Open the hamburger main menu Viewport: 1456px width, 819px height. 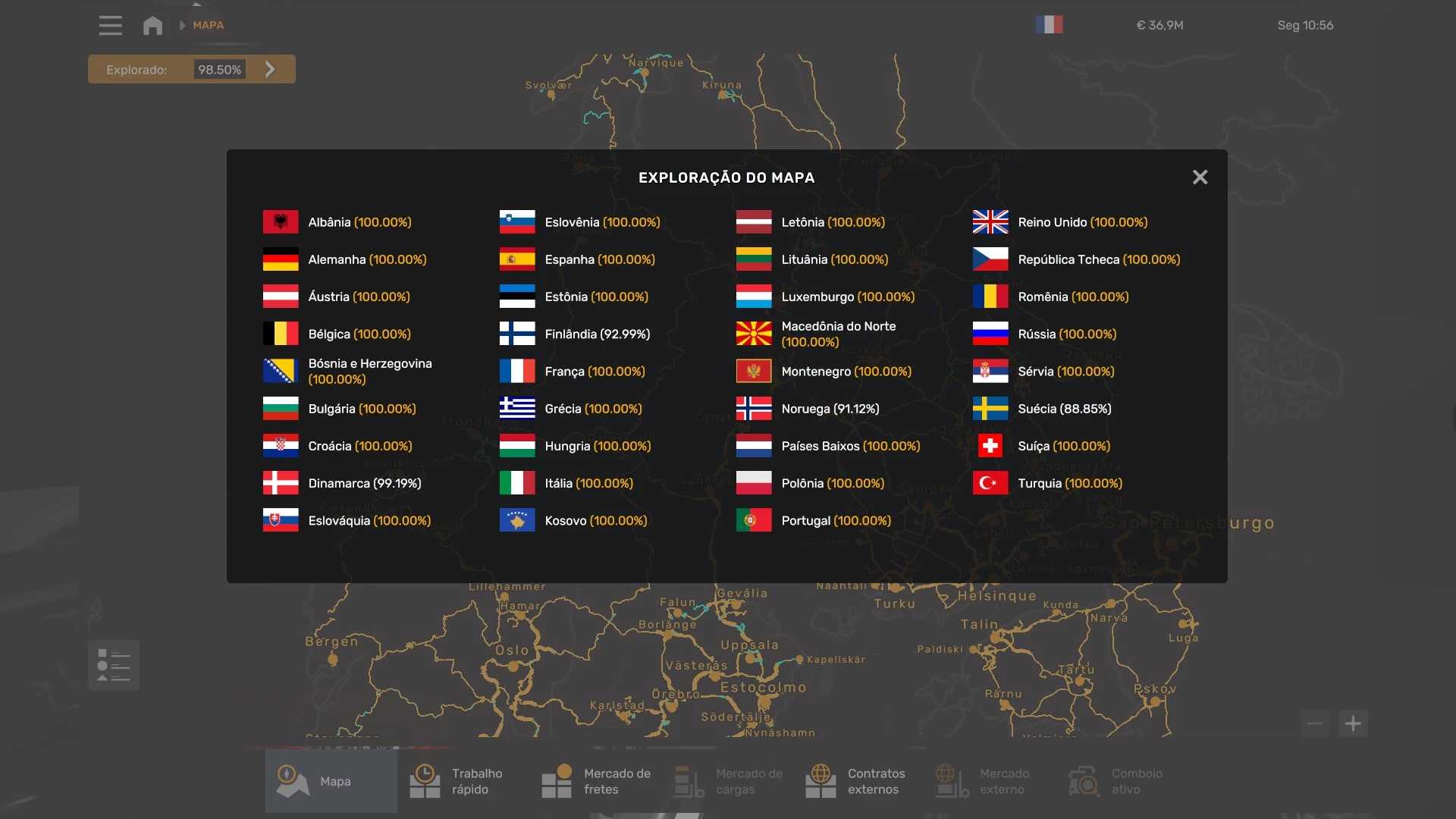[110, 25]
